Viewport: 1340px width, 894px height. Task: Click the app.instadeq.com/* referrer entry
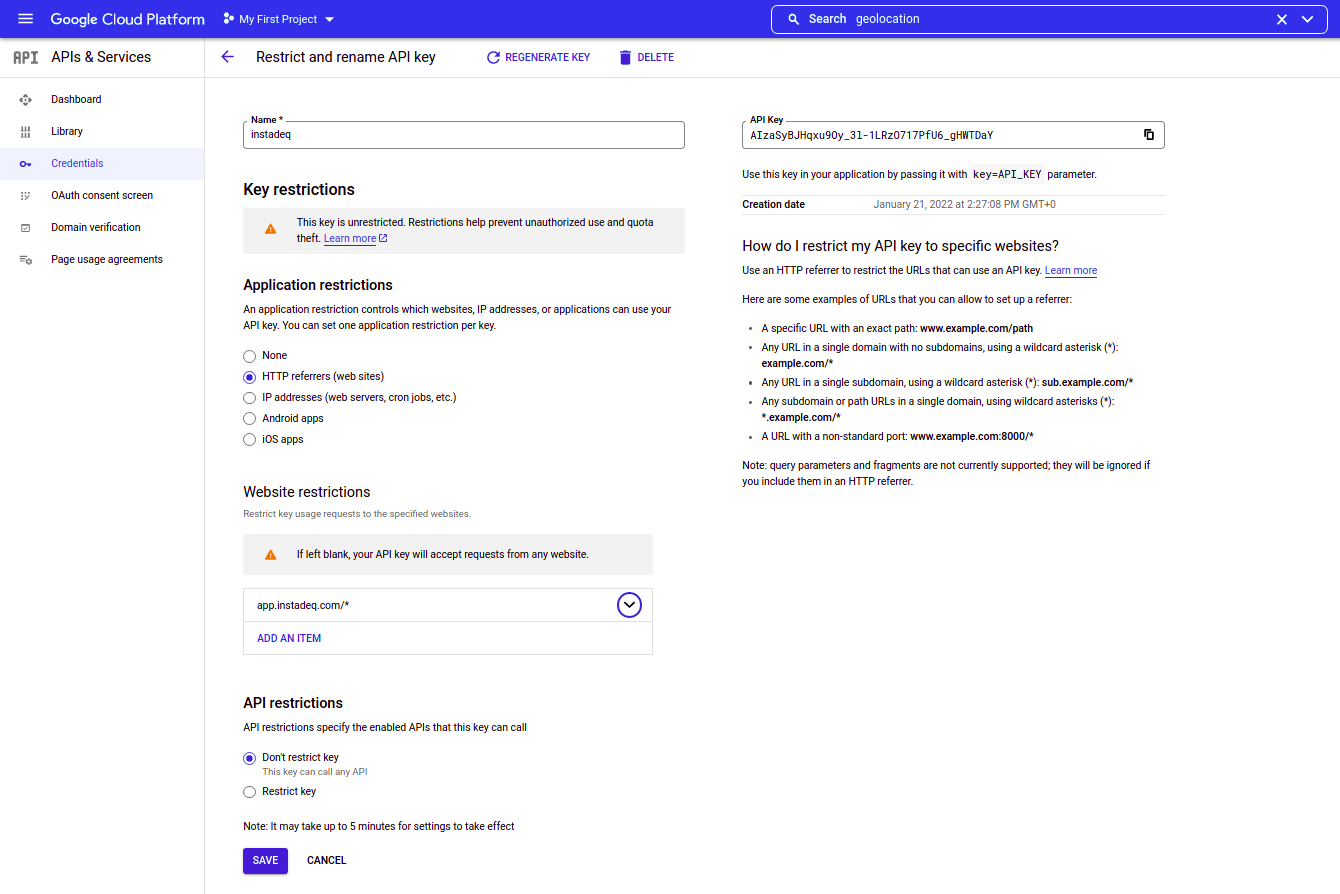pyautogui.click(x=303, y=605)
